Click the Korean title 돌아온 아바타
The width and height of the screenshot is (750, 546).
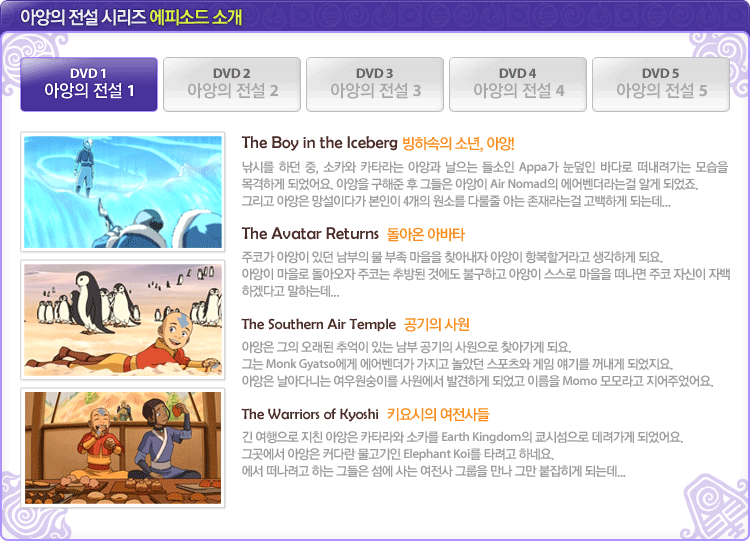pyautogui.click(x=426, y=234)
